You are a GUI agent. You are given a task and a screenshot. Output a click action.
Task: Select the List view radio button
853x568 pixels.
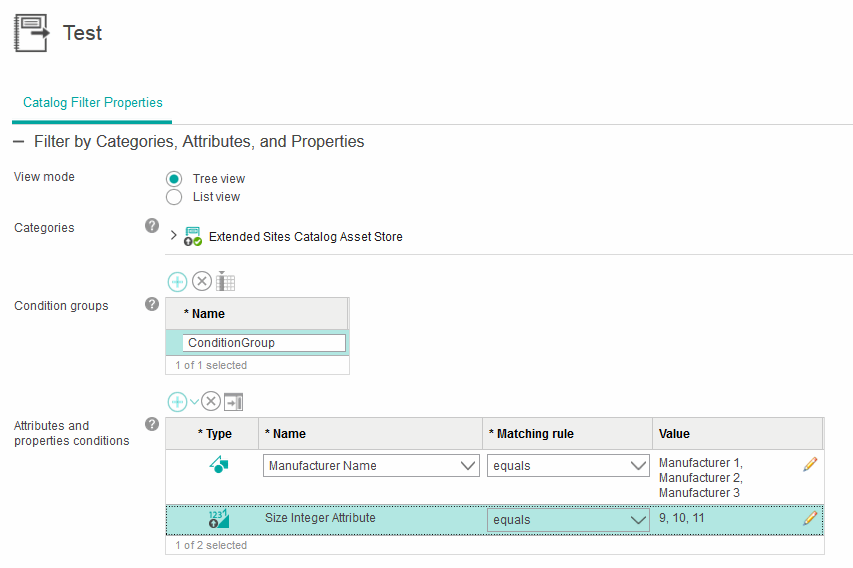click(x=174, y=197)
